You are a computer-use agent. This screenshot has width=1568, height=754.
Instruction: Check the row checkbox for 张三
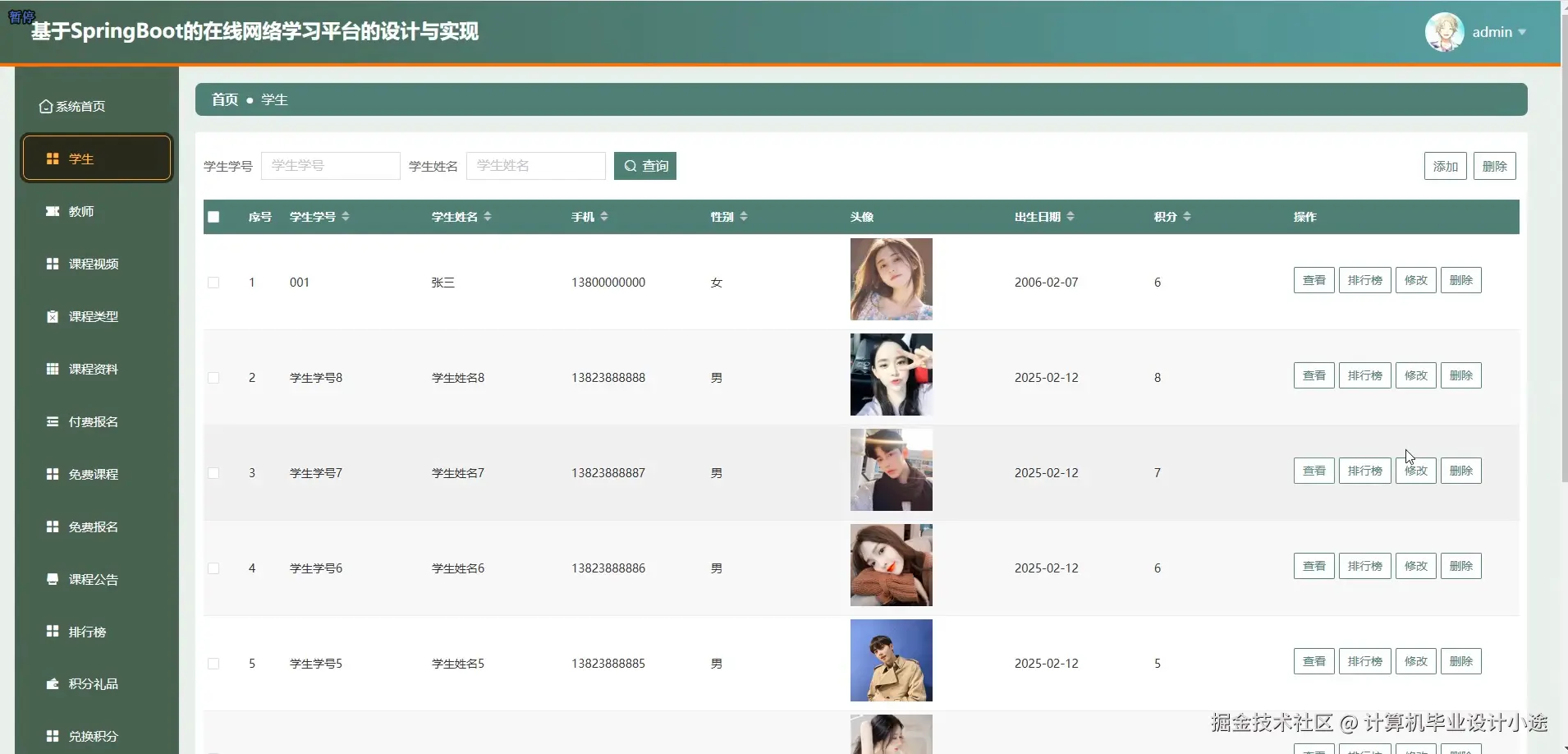(x=213, y=283)
